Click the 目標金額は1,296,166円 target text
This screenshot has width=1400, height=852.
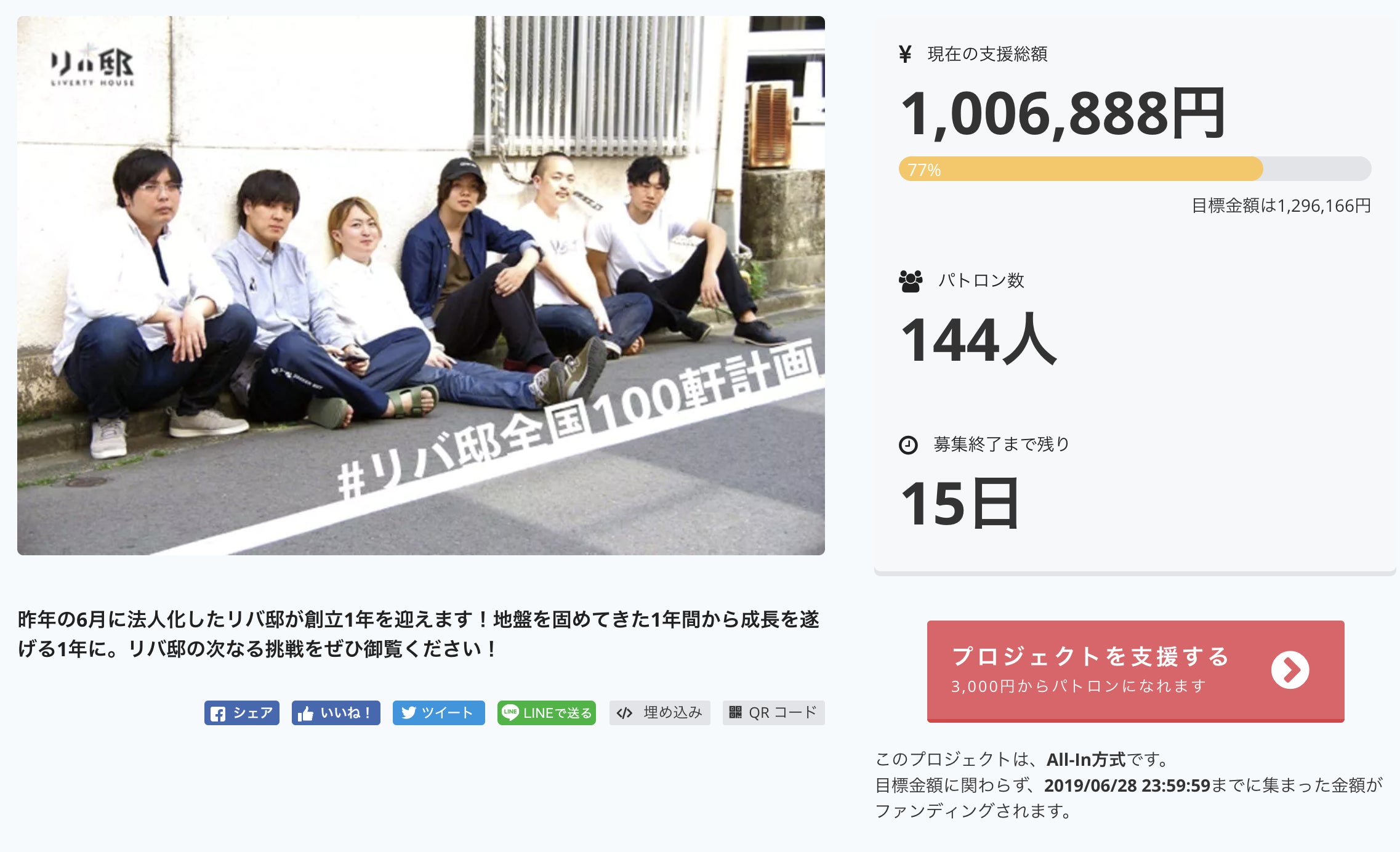coord(1281,206)
